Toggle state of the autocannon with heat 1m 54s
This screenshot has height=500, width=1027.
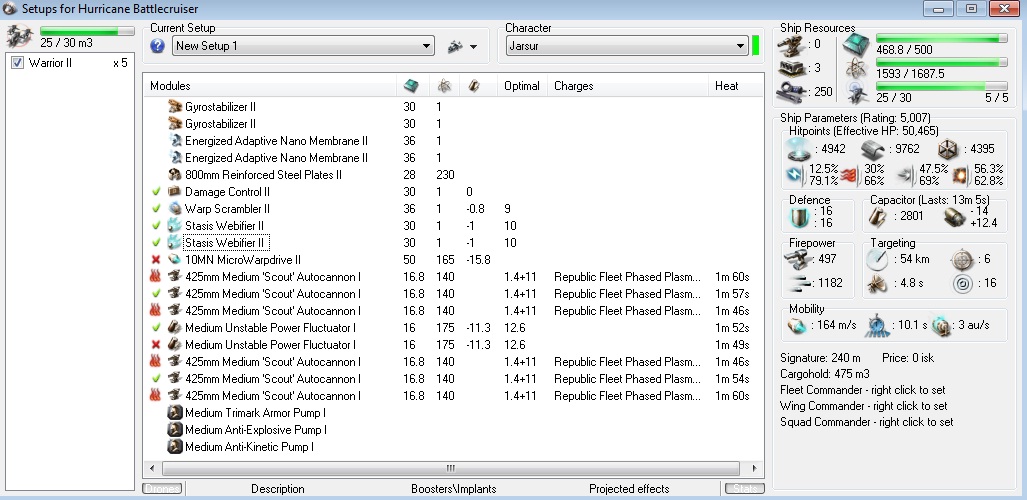pos(156,379)
